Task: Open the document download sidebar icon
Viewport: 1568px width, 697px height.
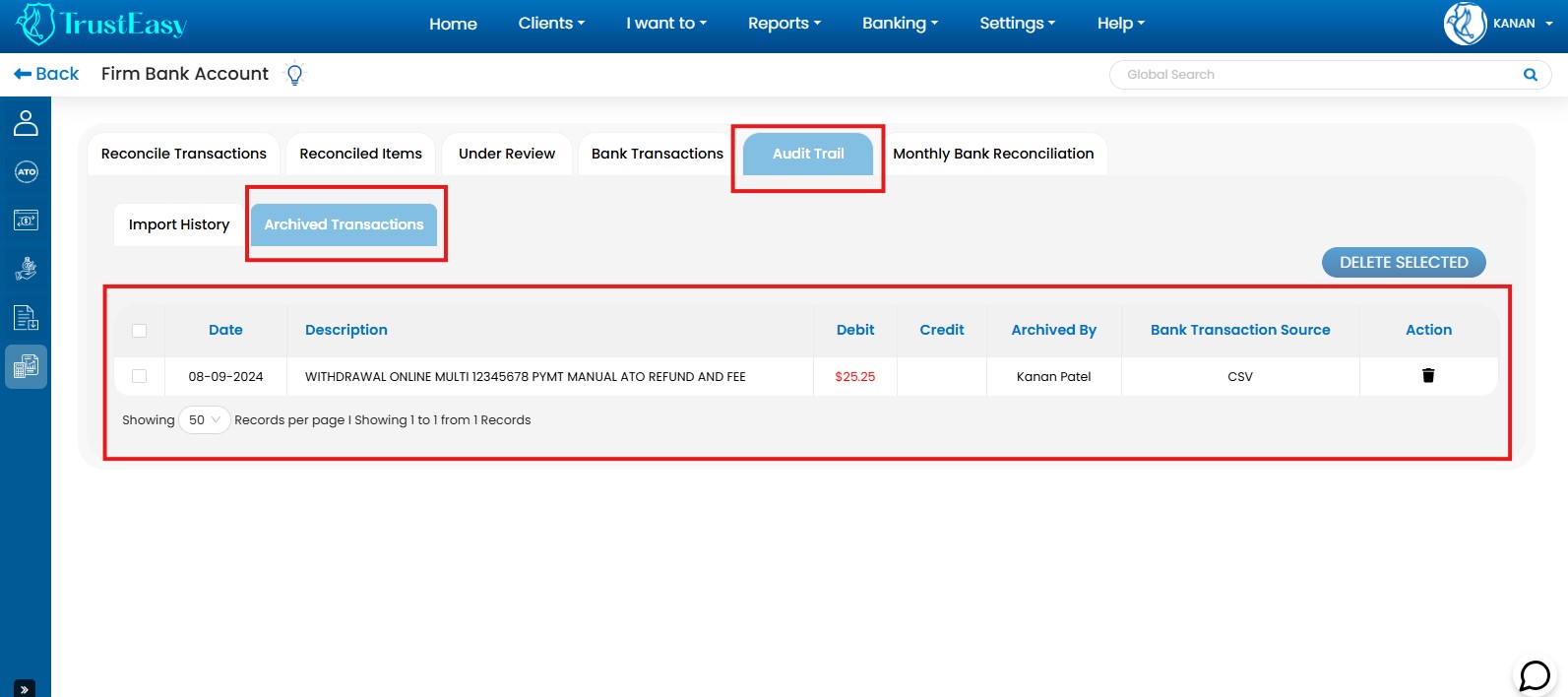Action: click(x=26, y=318)
